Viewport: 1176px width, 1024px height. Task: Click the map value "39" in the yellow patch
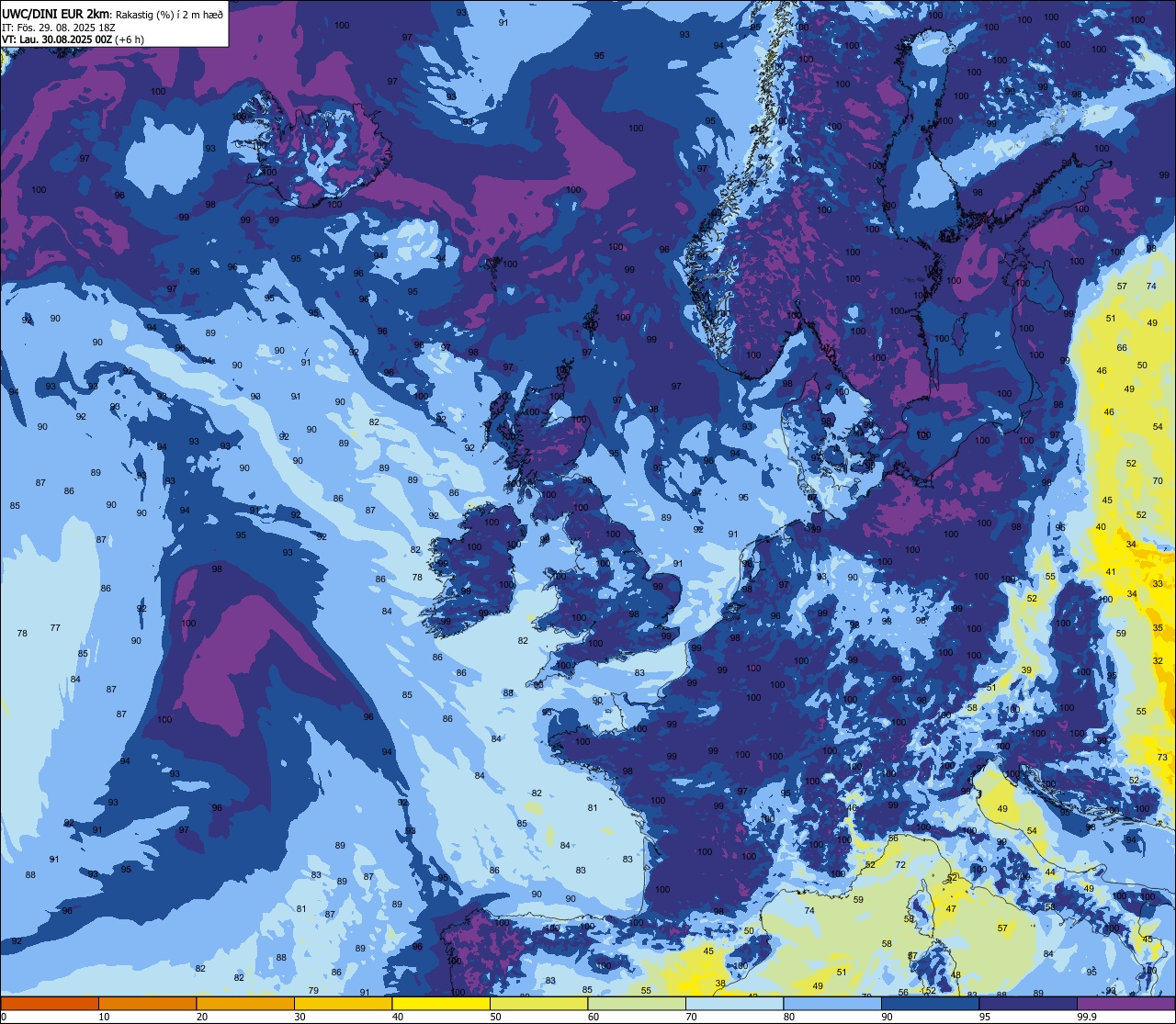[x=1026, y=670]
